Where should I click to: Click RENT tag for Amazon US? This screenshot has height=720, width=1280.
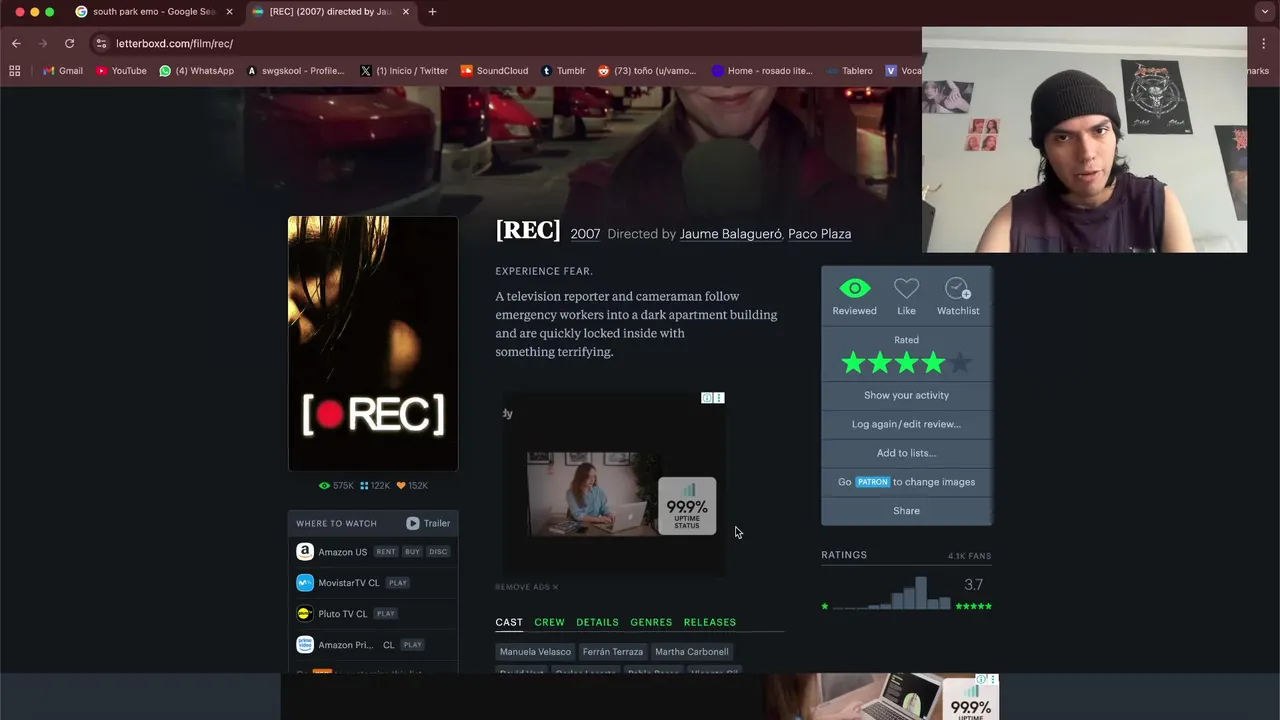pyautogui.click(x=386, y=552)
